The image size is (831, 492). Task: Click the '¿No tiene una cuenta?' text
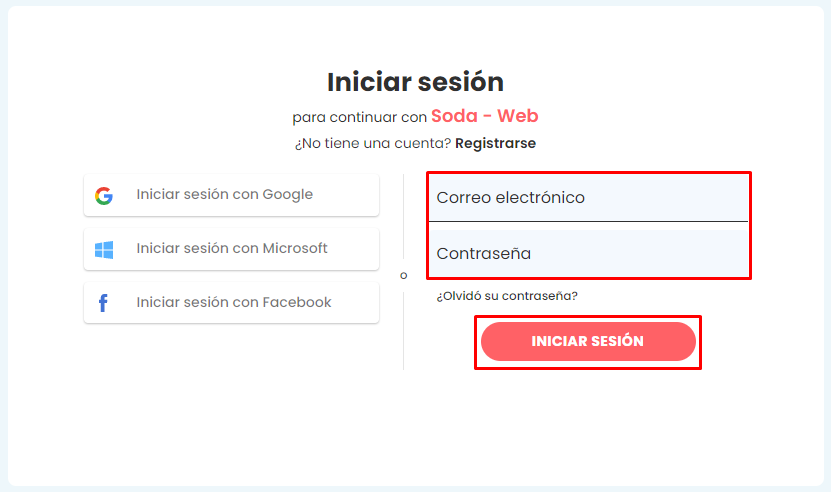click(373, 143)
